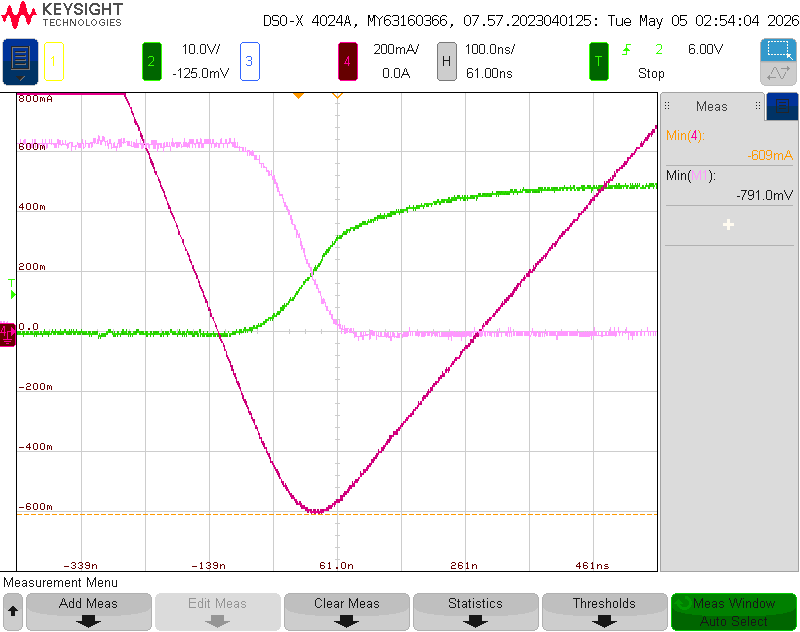This screenshot has height=632, width=800.
Task: Open the Thresholds softkey menu
Action: pyautogui.click(x=605, y=611)
